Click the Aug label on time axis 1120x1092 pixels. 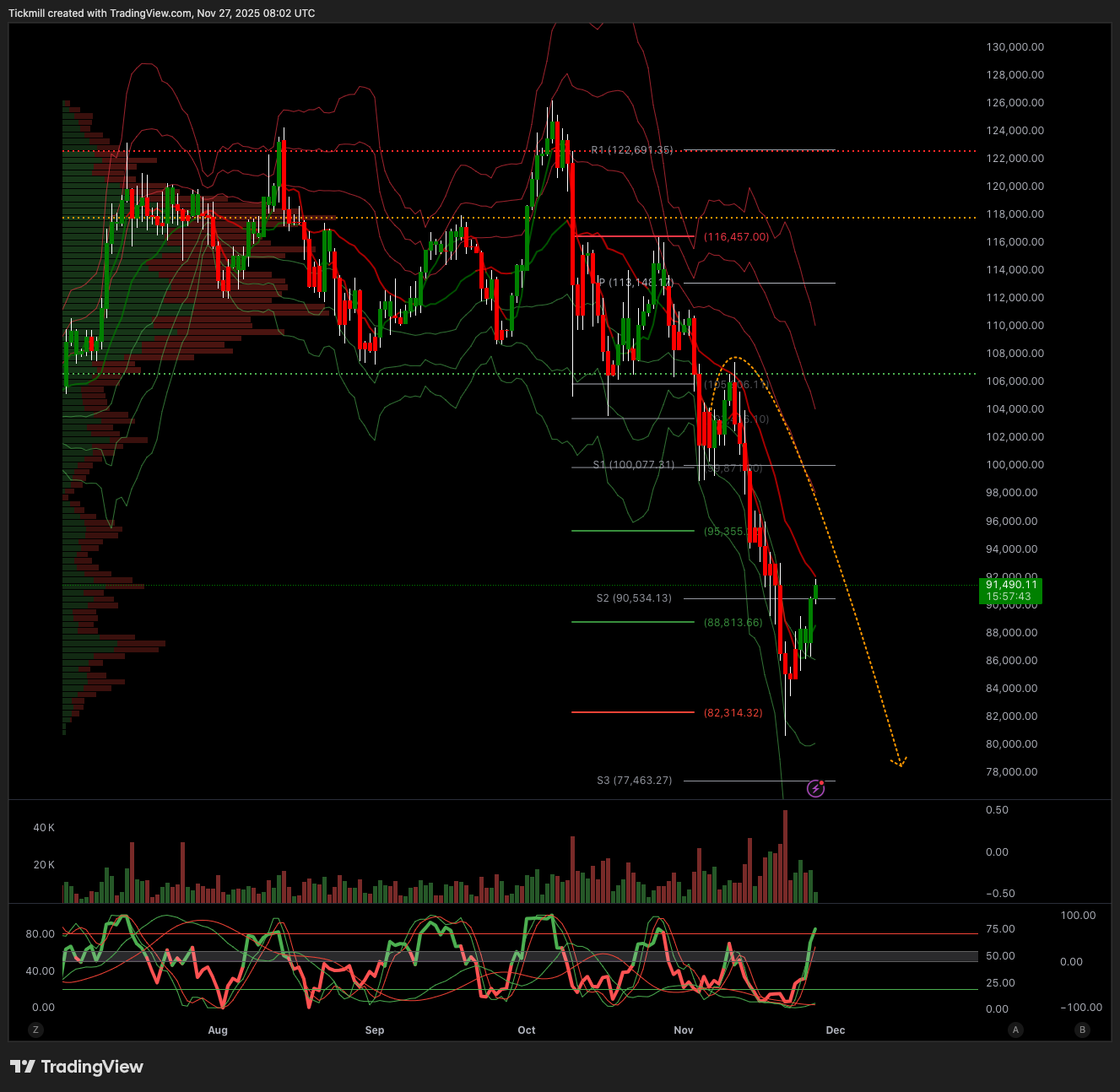pyautogui.click(x=218, y=1030)
